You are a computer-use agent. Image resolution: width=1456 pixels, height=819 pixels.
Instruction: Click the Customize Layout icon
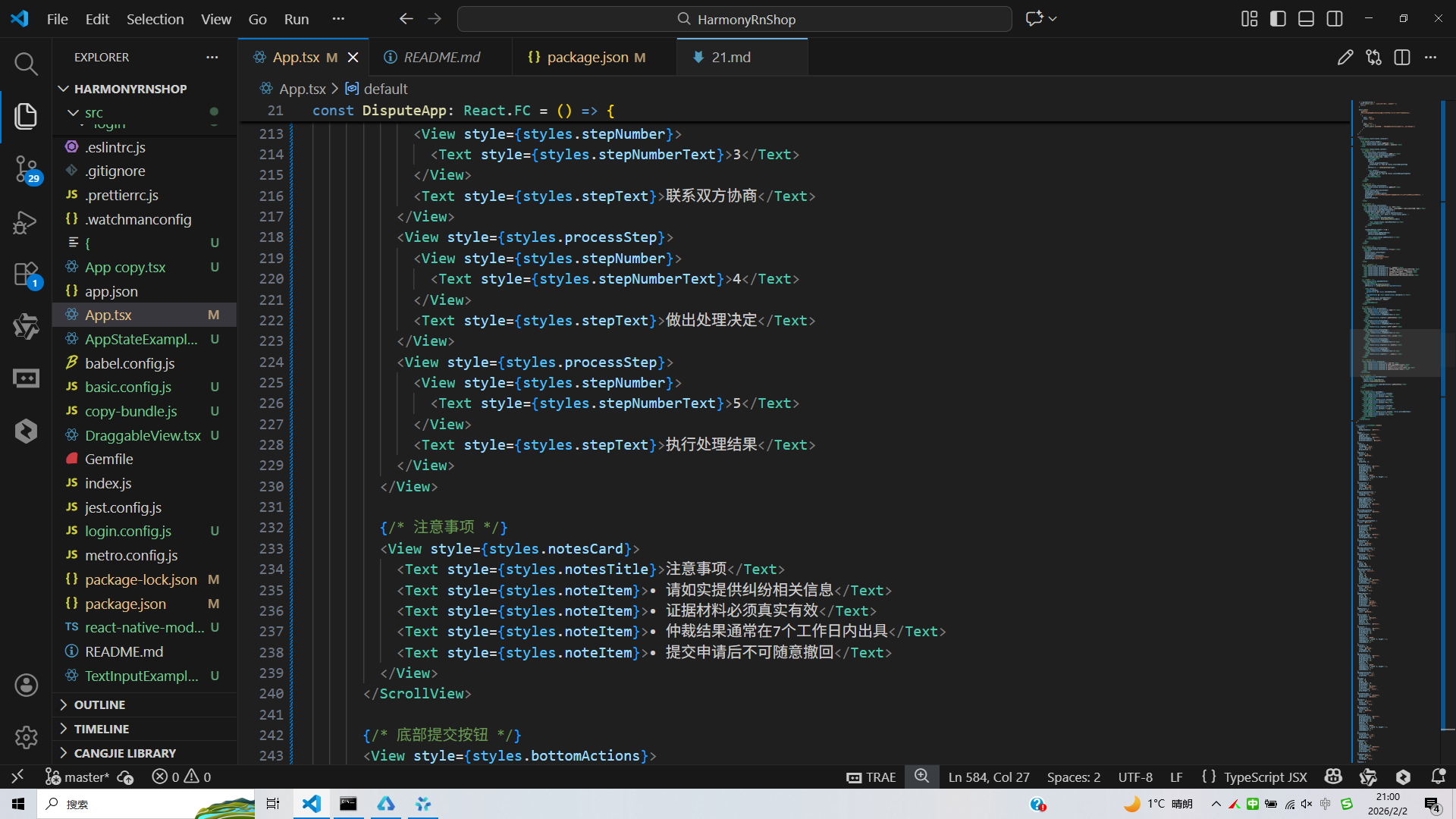coord(1250,19)
